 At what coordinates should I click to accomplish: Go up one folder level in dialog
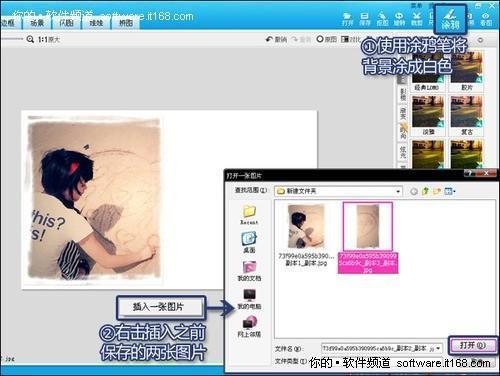pyautogui.click(x=425, y=191)
